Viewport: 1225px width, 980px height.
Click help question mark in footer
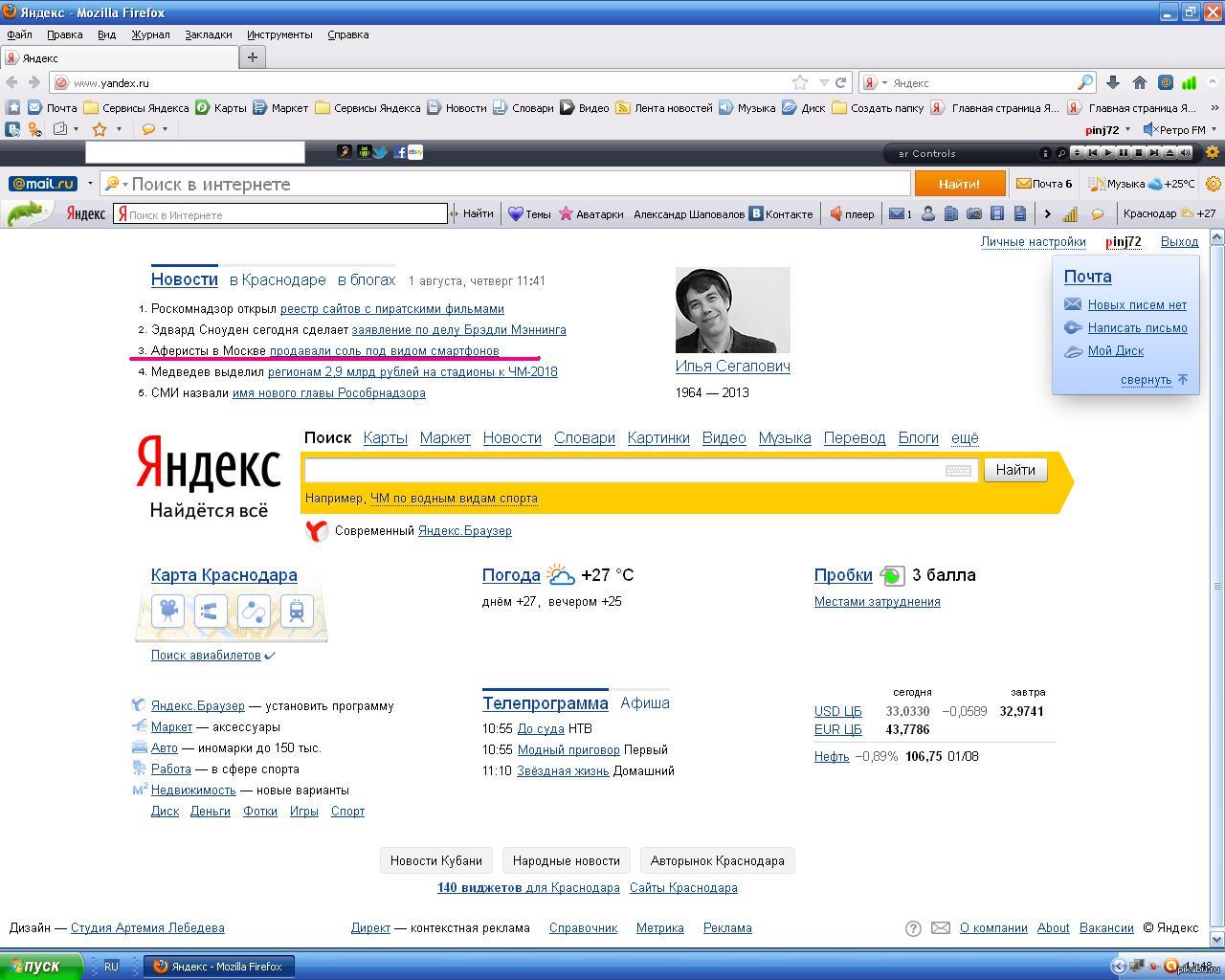(914, 928)
